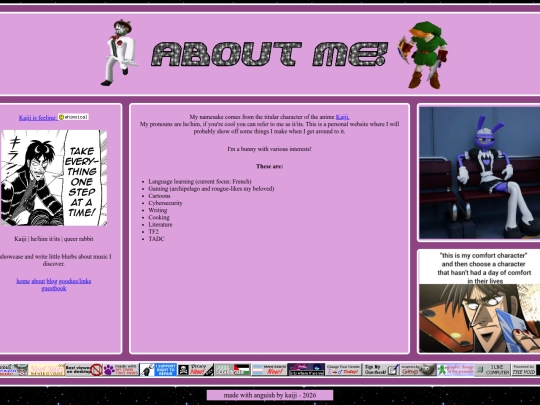This screenshot has width=540, height=405.
Task: Open the 'I Support Right to Repair' badge
Action: pyautogui.click(x=158, y=370)
